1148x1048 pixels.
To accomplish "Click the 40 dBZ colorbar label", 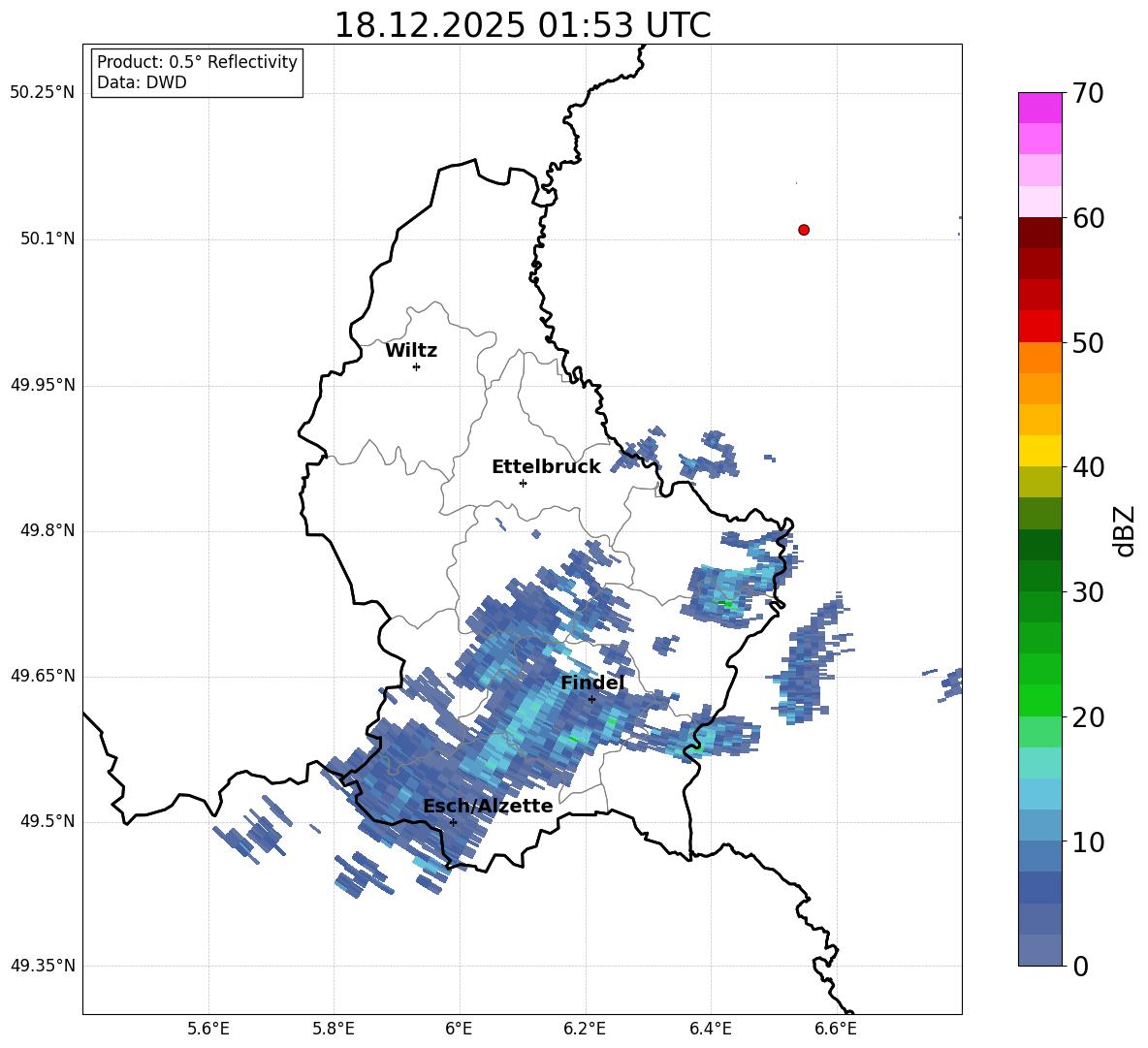I will [1088, 467].
